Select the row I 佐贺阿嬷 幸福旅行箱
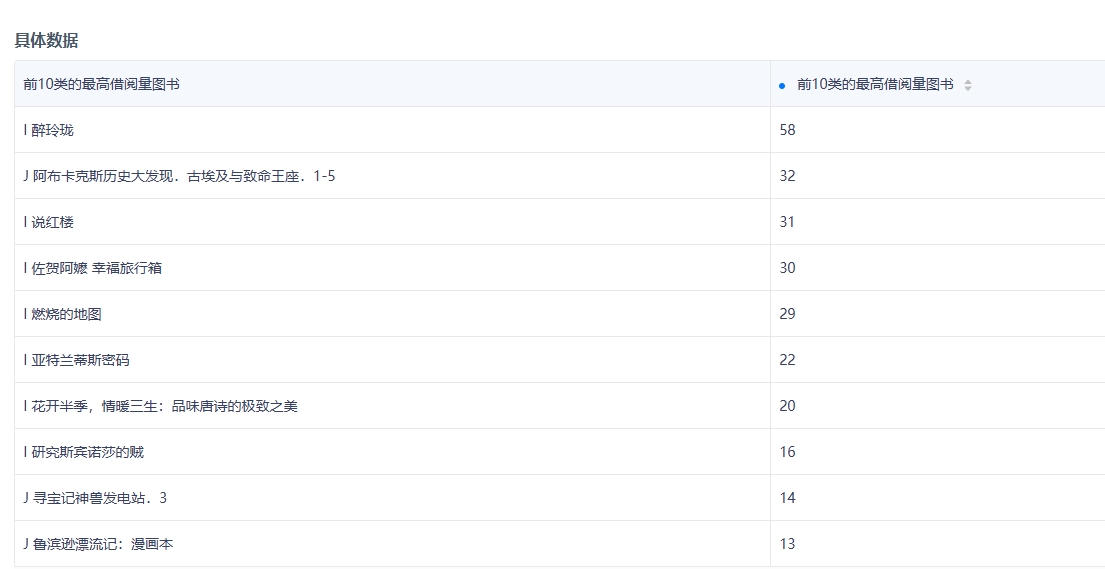This screenshot has height=569, width=1105. click(x=560, y=268)
